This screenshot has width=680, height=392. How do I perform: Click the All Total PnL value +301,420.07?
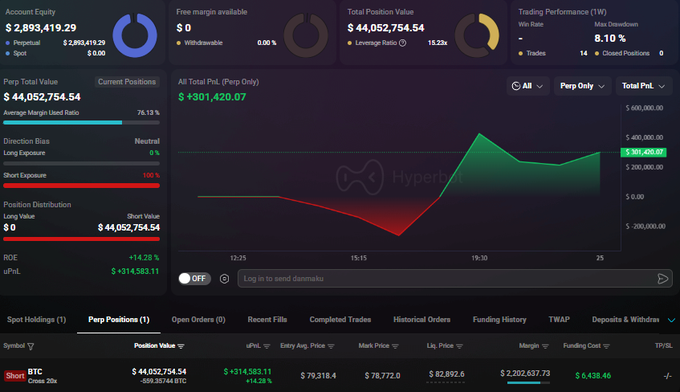pos(212,97)
